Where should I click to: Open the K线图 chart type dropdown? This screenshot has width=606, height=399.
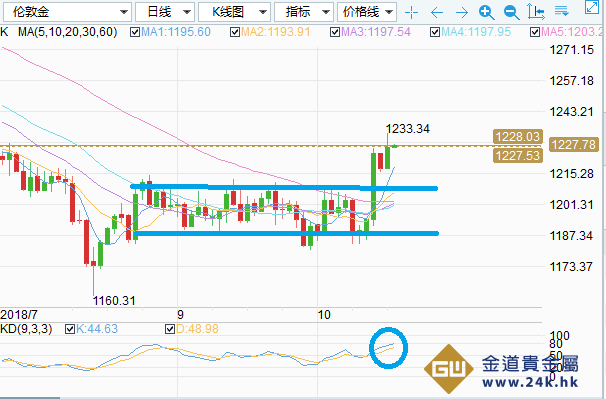(234, 12)
